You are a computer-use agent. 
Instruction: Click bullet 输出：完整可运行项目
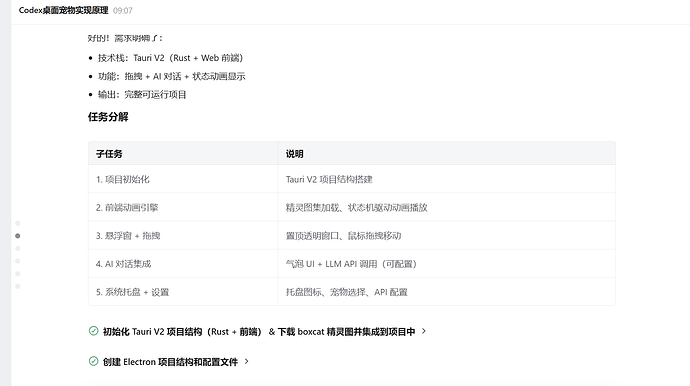point(142,95)
